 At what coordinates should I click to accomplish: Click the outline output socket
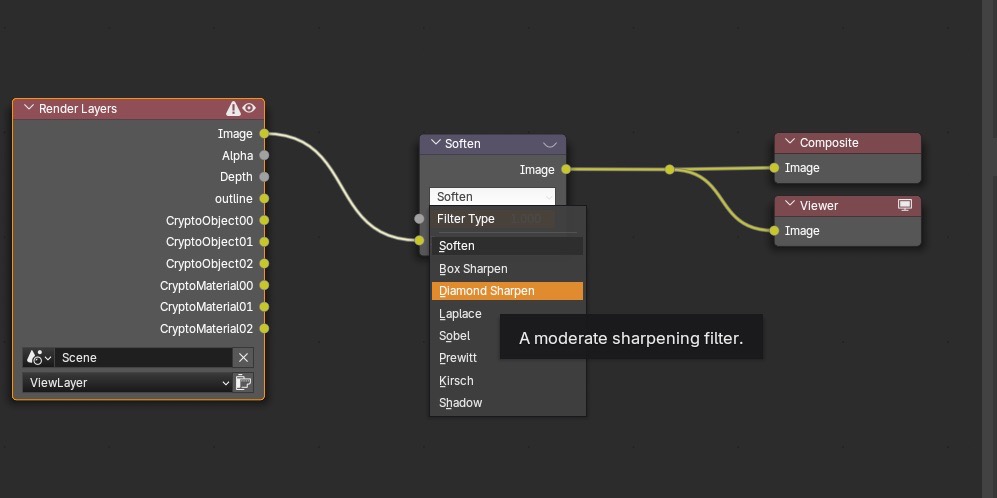[264, 198]
